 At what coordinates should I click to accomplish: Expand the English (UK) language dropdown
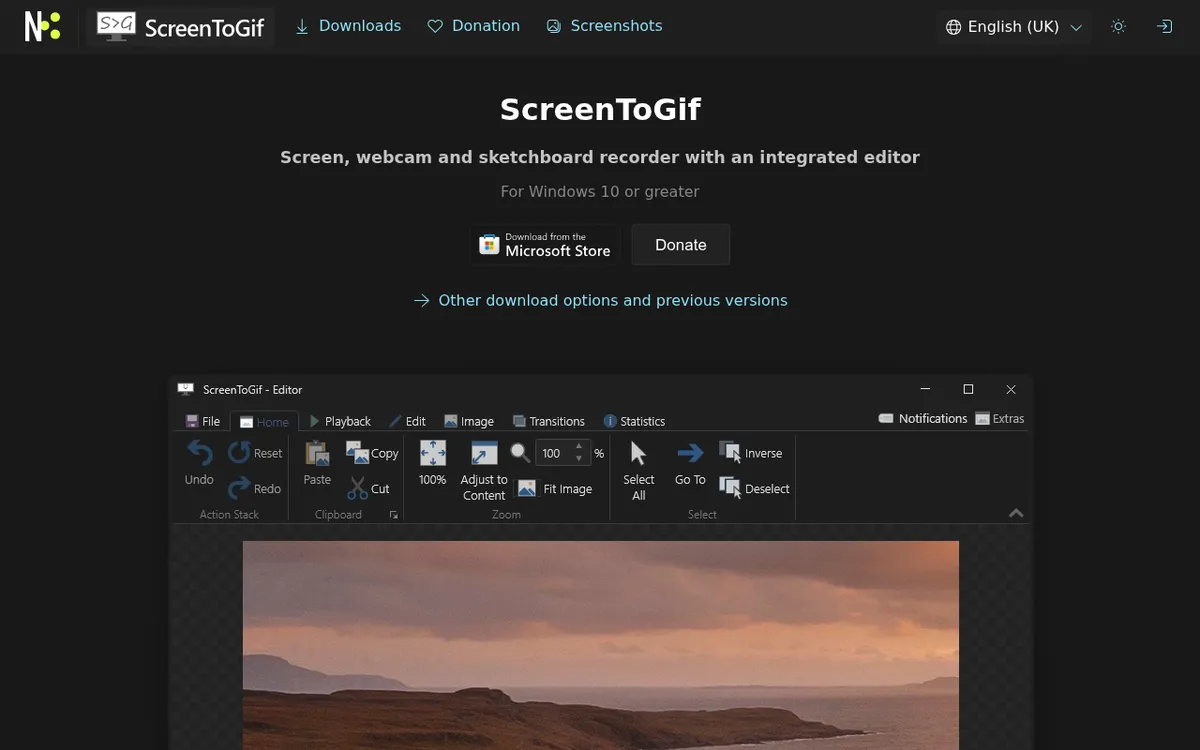coord(1014,27)
